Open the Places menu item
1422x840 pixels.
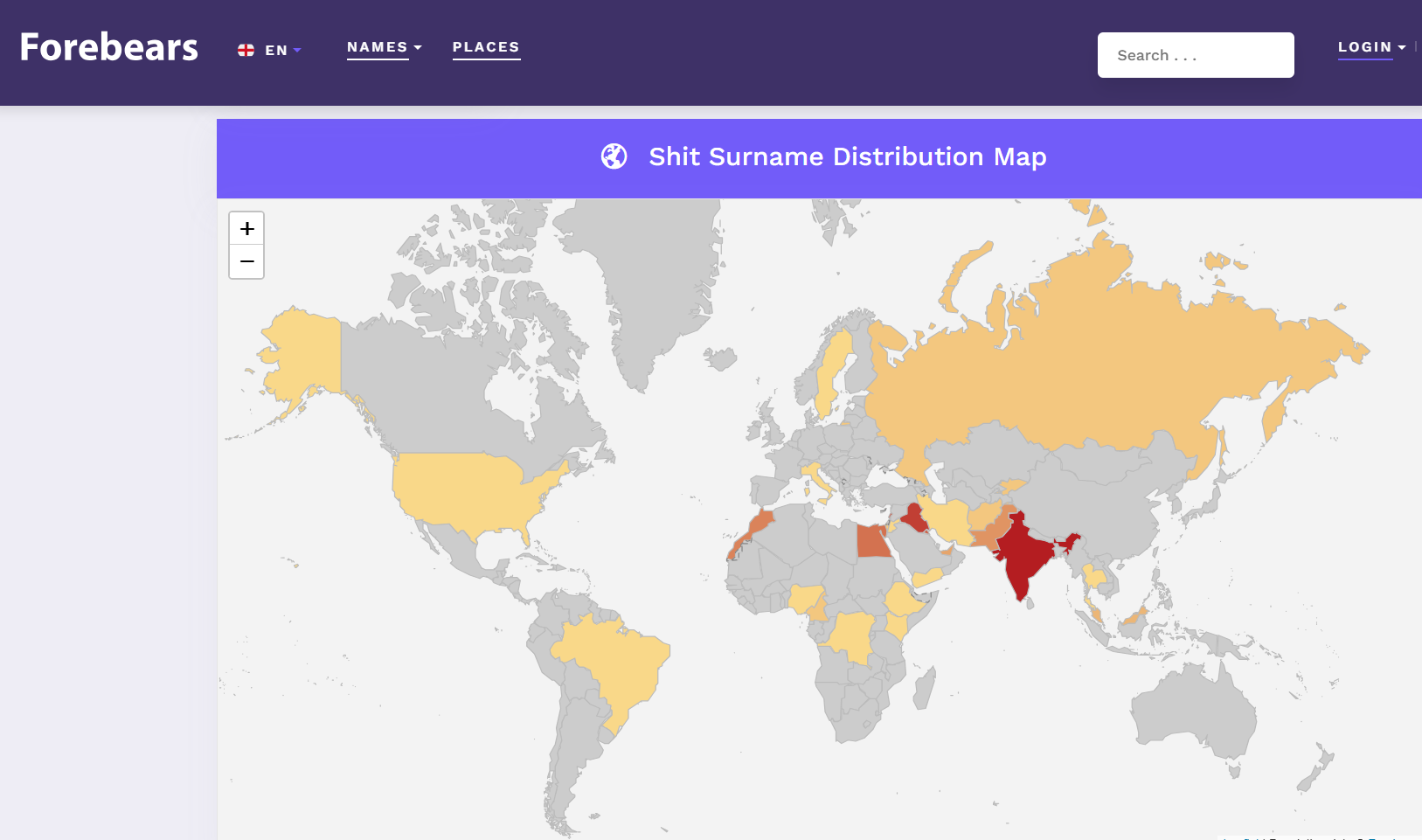[486, 47]
